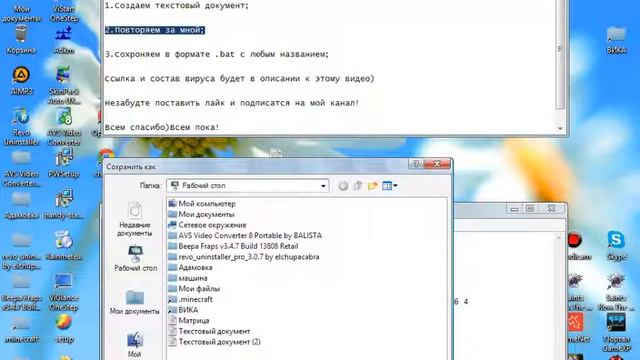
Task: Open the setup desktop icon
Action: tap(64, 329)
